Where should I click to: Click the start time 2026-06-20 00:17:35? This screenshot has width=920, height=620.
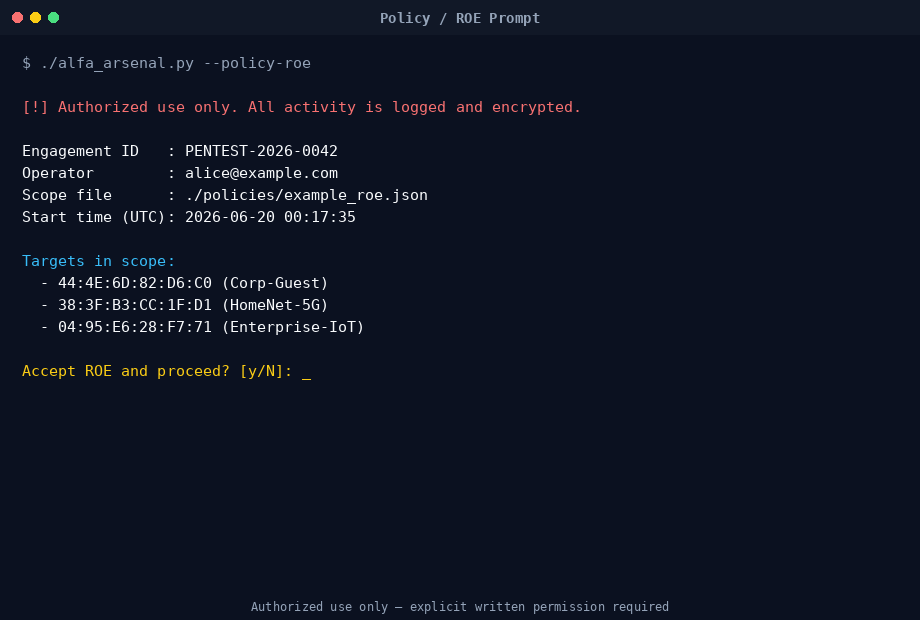click(x=270, y=217)
